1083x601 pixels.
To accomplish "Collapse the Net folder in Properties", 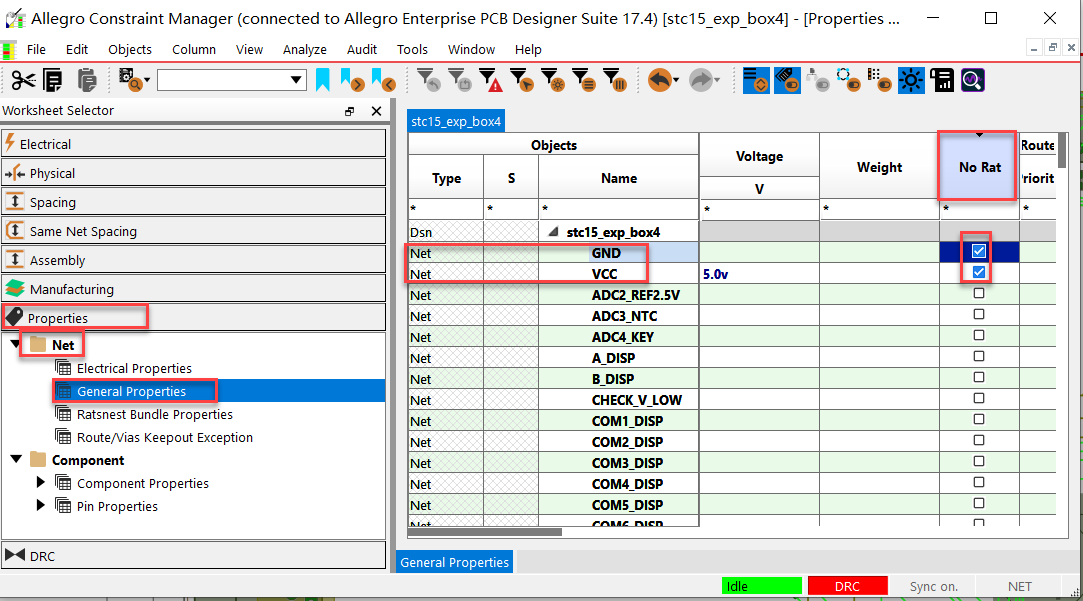I will coord(17,345).
